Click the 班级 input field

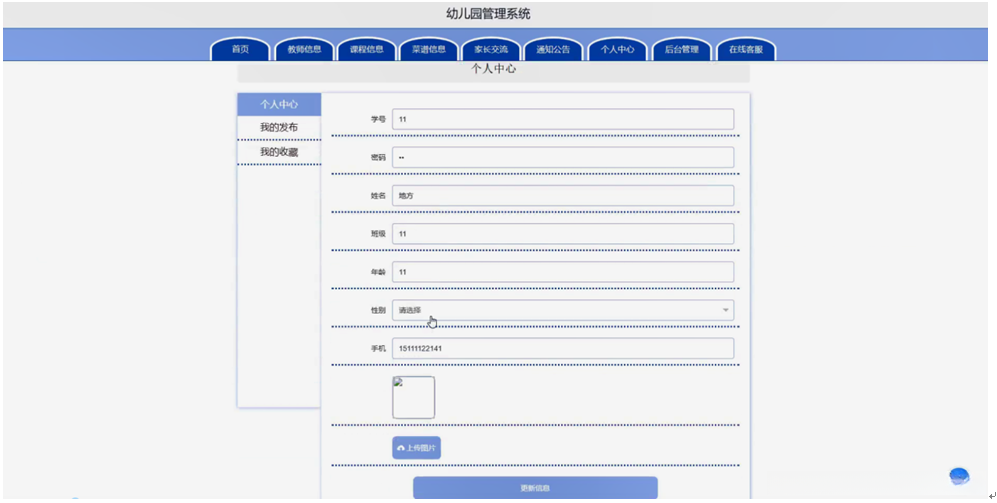click(x=563, y=234)
